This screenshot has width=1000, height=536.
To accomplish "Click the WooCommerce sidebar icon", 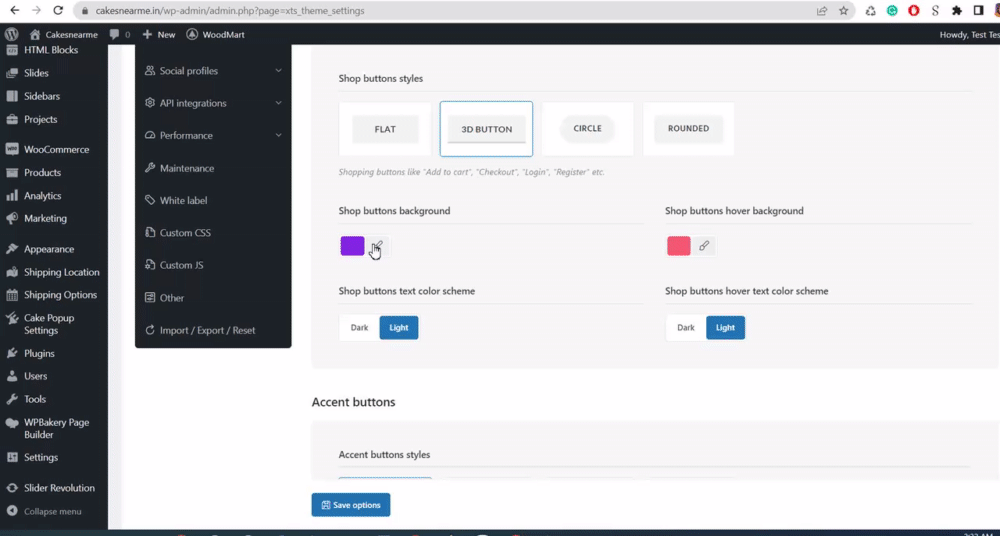I will 11,149.
